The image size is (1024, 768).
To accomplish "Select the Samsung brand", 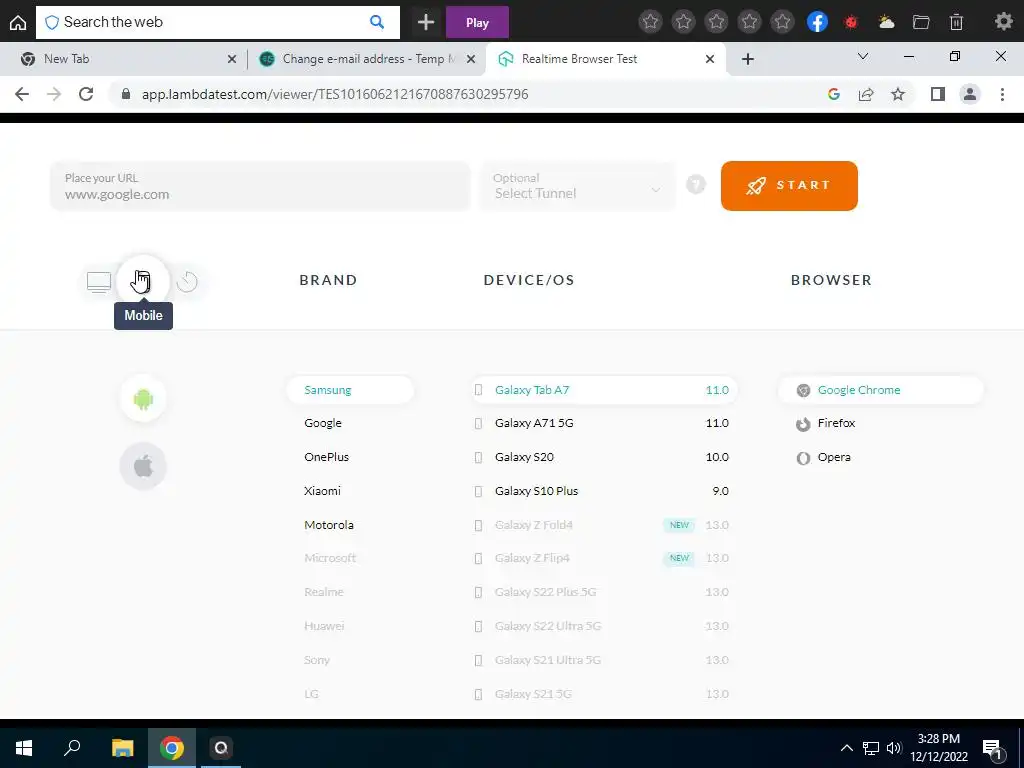I will 350,390.
